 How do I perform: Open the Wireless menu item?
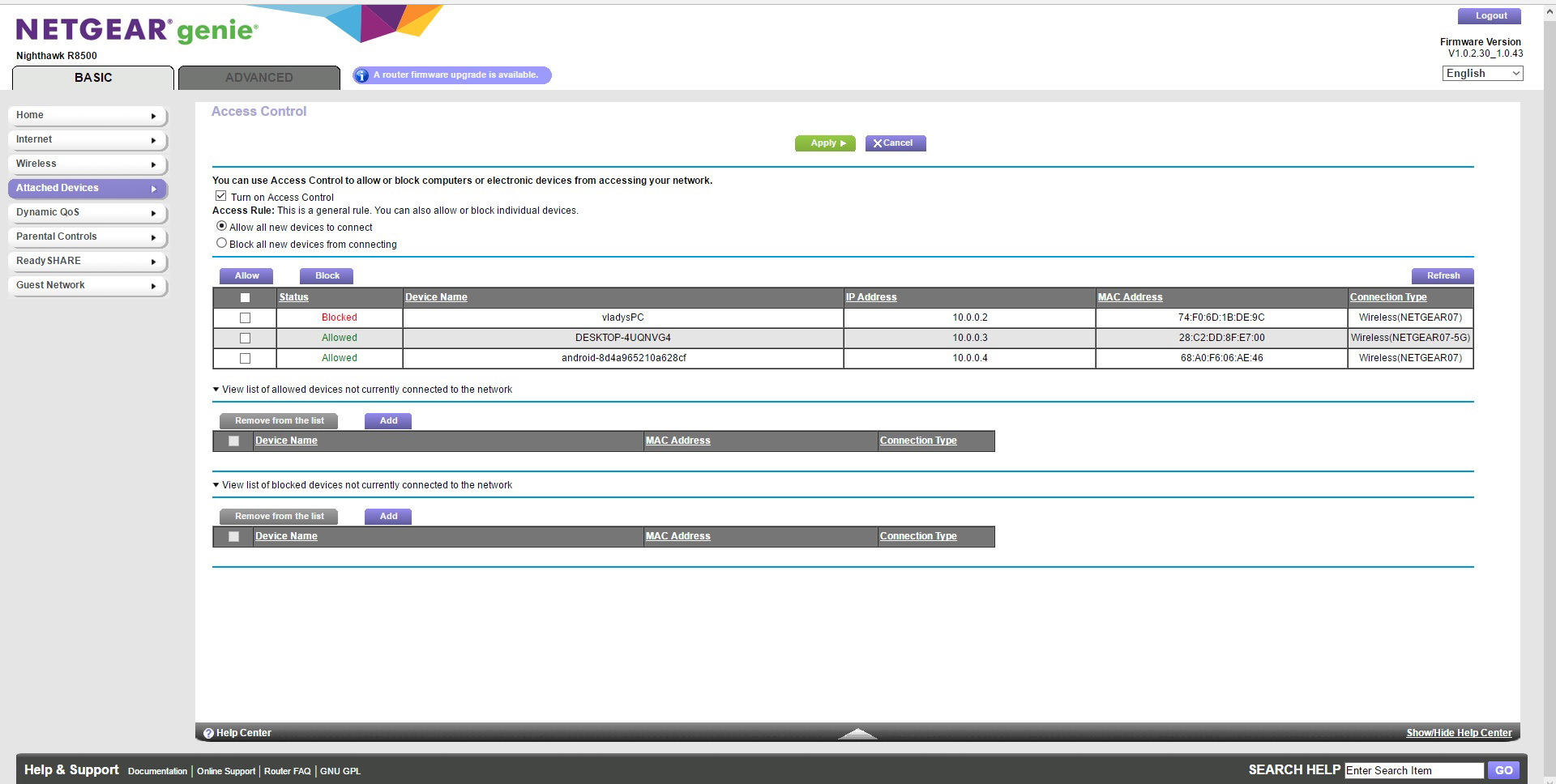pyautogui.click(x=87, y=164)
